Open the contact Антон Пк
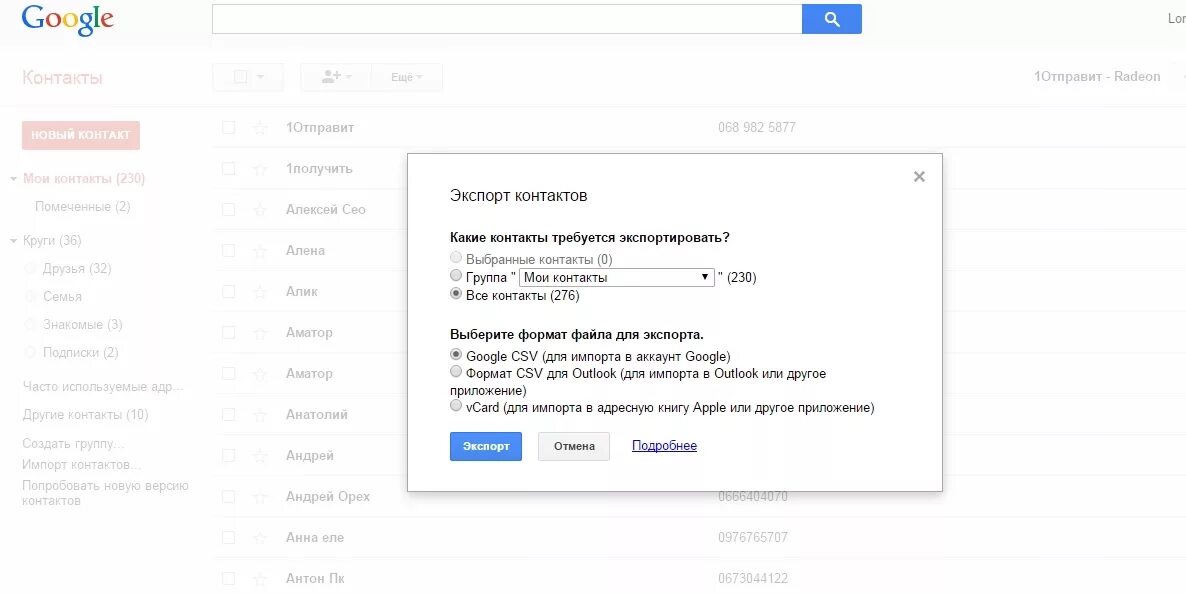This screenshot has height=593, width=1186. (315, 579)
